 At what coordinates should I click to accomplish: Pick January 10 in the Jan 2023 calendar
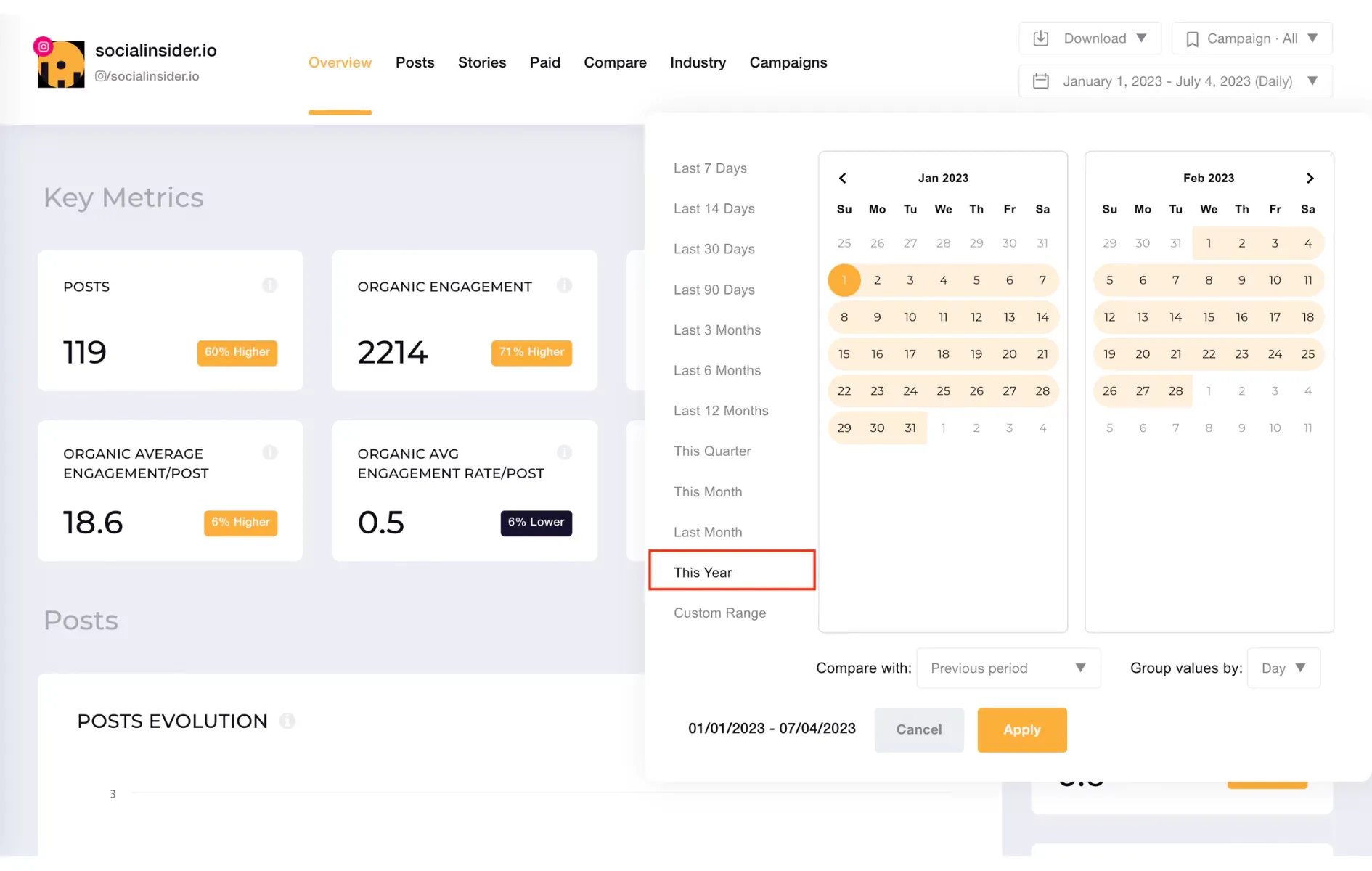point(910,317)
